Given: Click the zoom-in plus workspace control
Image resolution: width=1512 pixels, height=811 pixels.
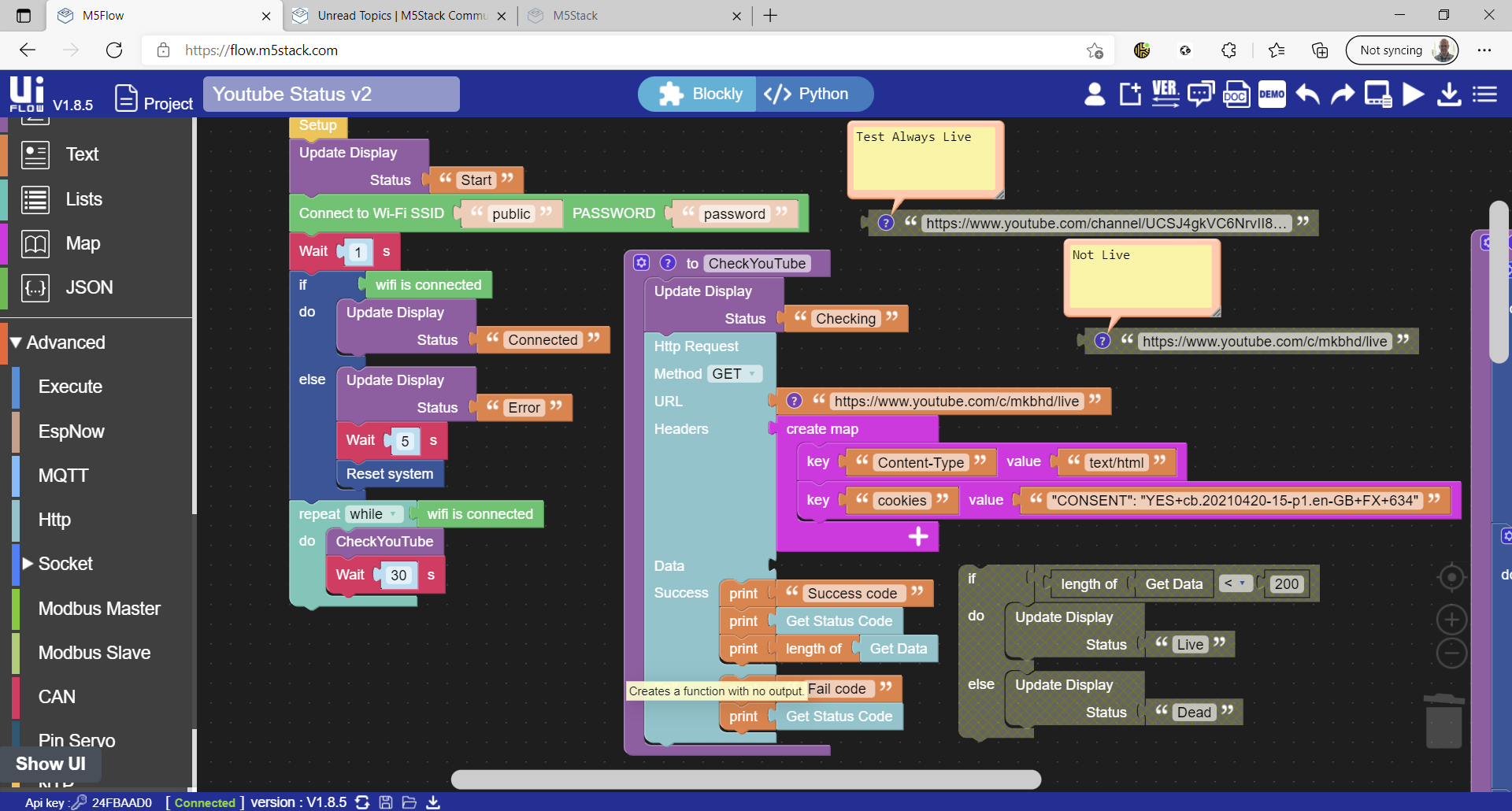Looking at the screenshot, I should [x=1451, y=620].
